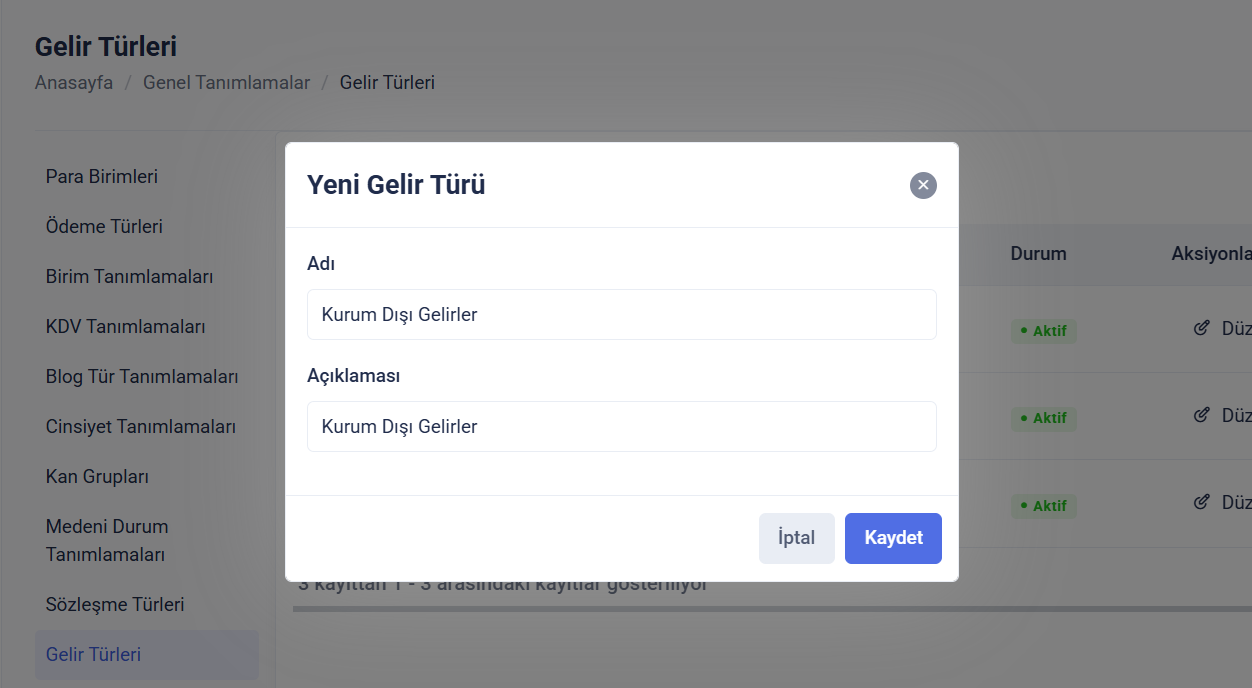
Task: Open Cinsiyet Tanımlamaları in the sidebar
Action: (141, 427)
